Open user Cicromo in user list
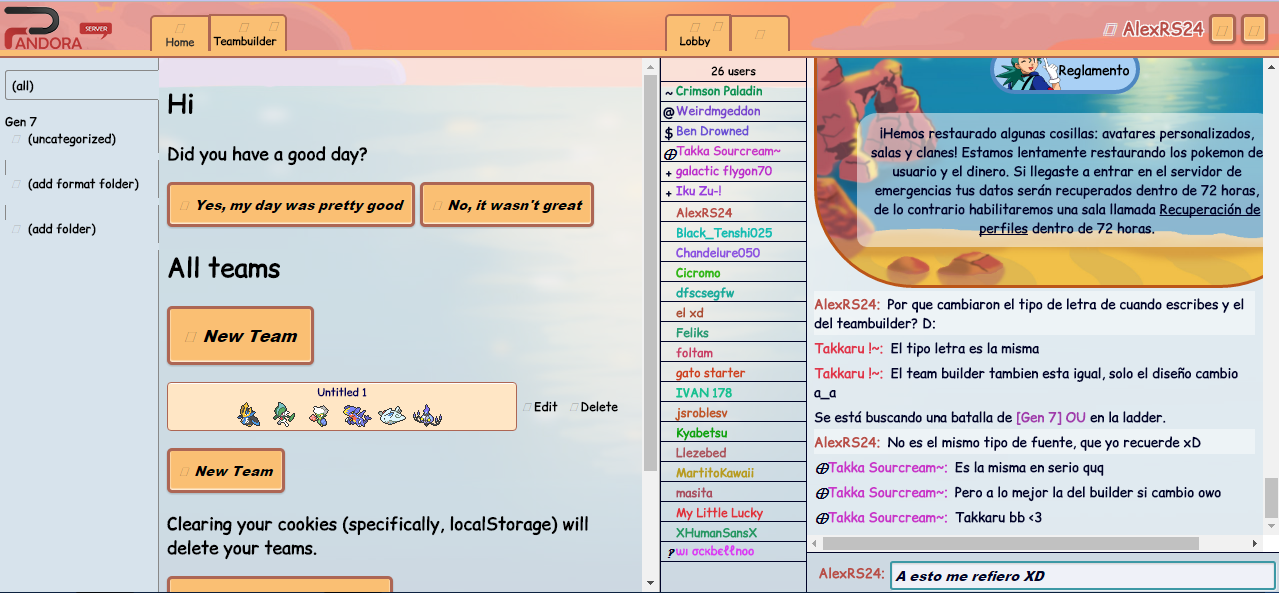This screenshot has width=1279, height=593. (733, 273)
